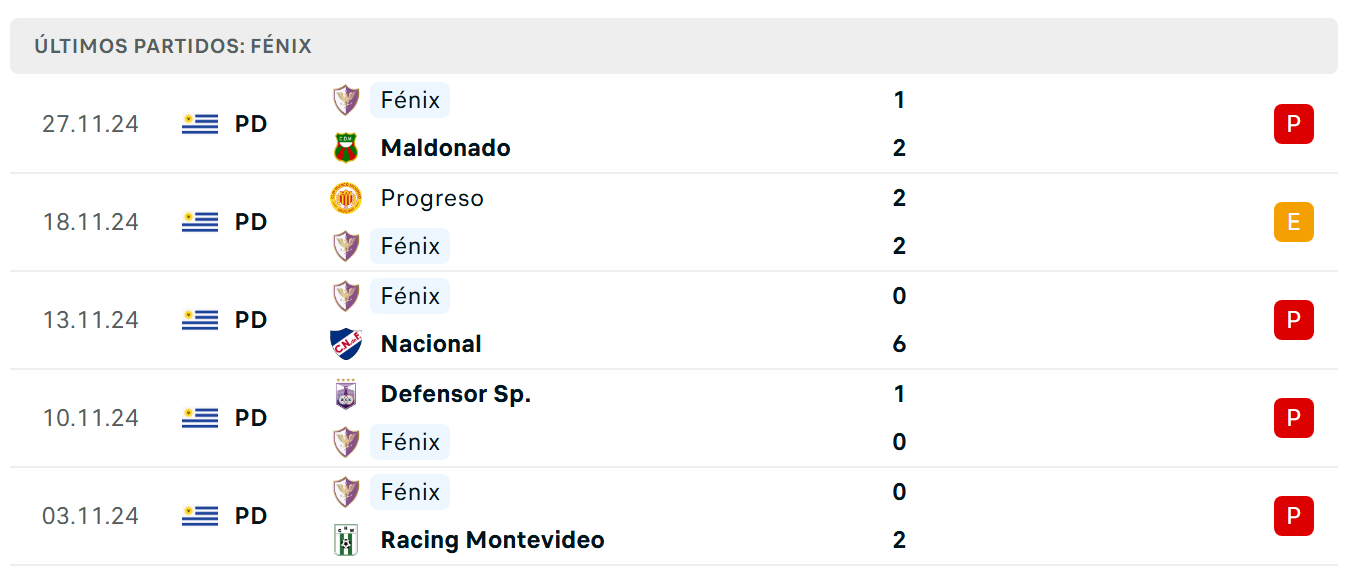
Task: Click red P badge for Defensor Sp. match
Action: pos(1294,418)
